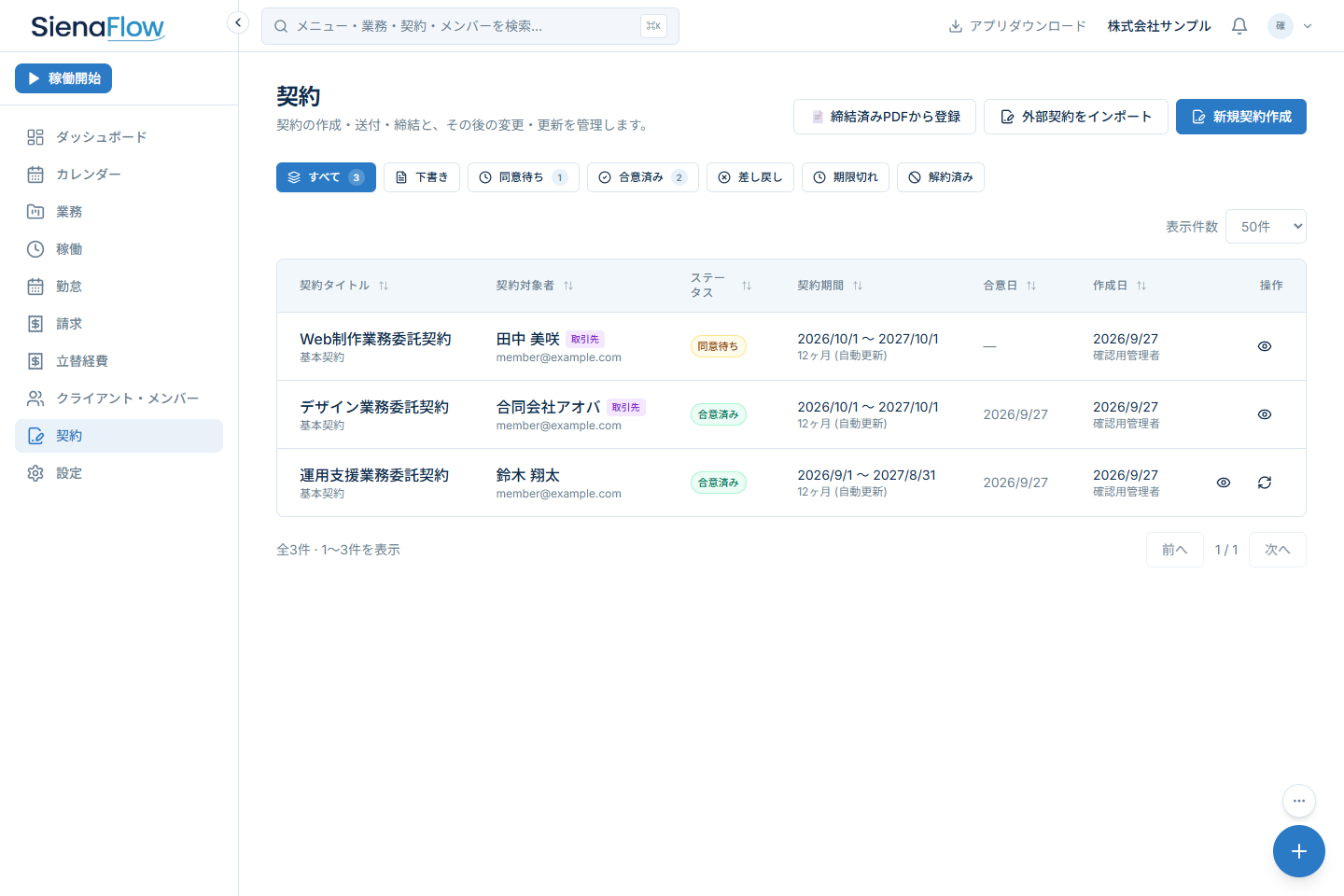Click 2026/9/1 〜 2027/8/31 period
The height and width of the screenshot is (896, 1344).
pyautogui.click(x=866, y=475)
